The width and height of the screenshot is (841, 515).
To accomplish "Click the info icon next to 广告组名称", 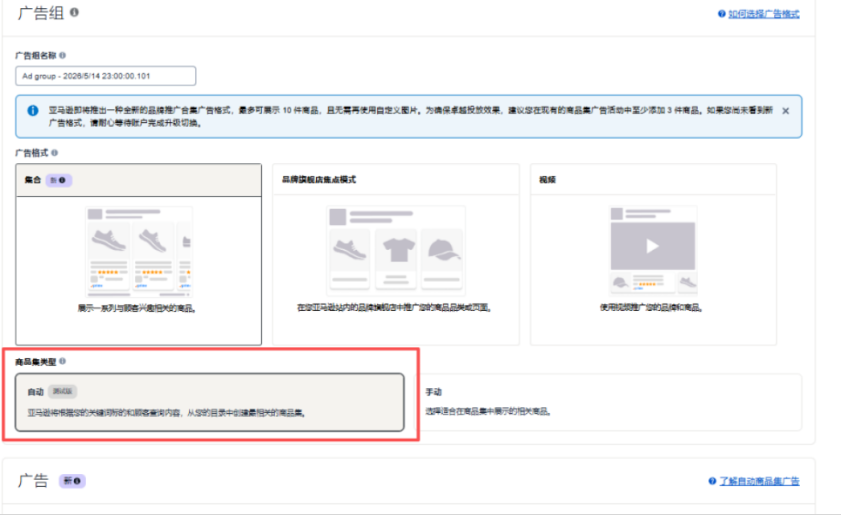I will point(63,55).
